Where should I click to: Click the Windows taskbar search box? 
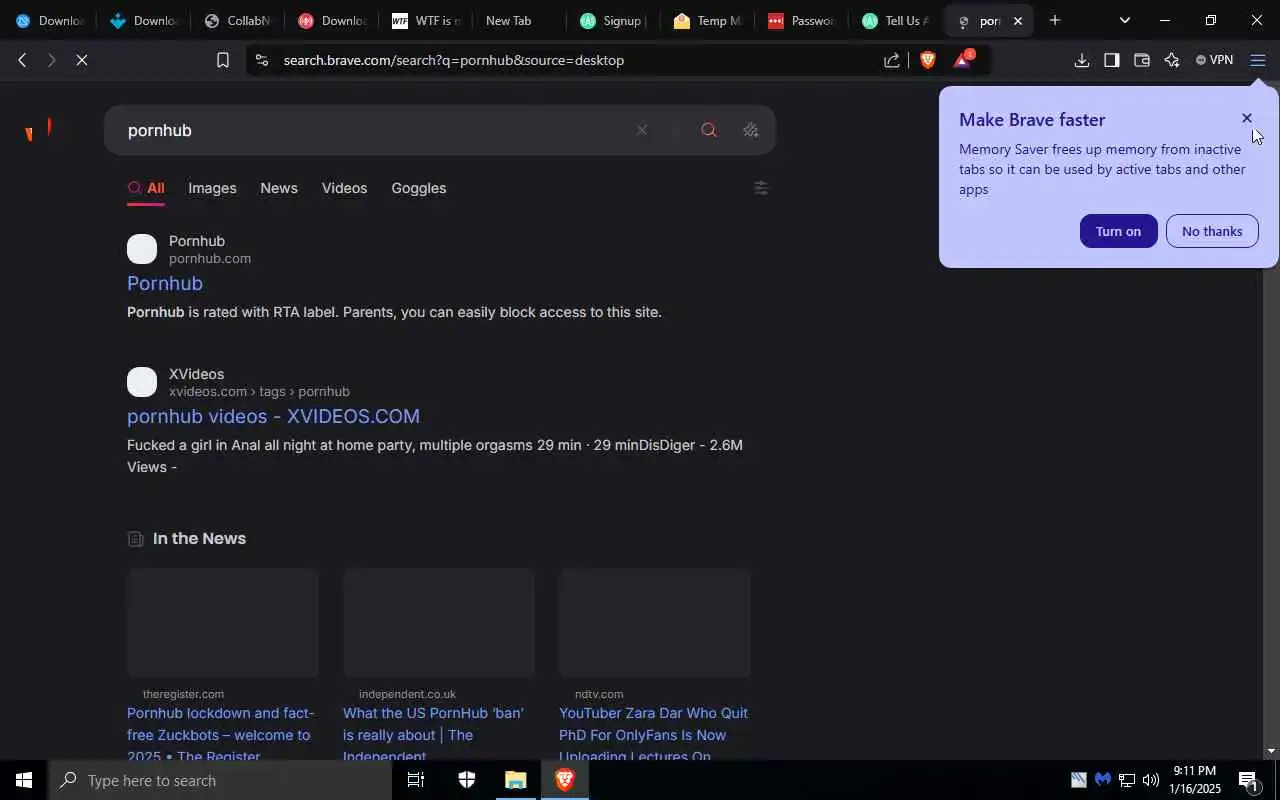pos(219,780)
